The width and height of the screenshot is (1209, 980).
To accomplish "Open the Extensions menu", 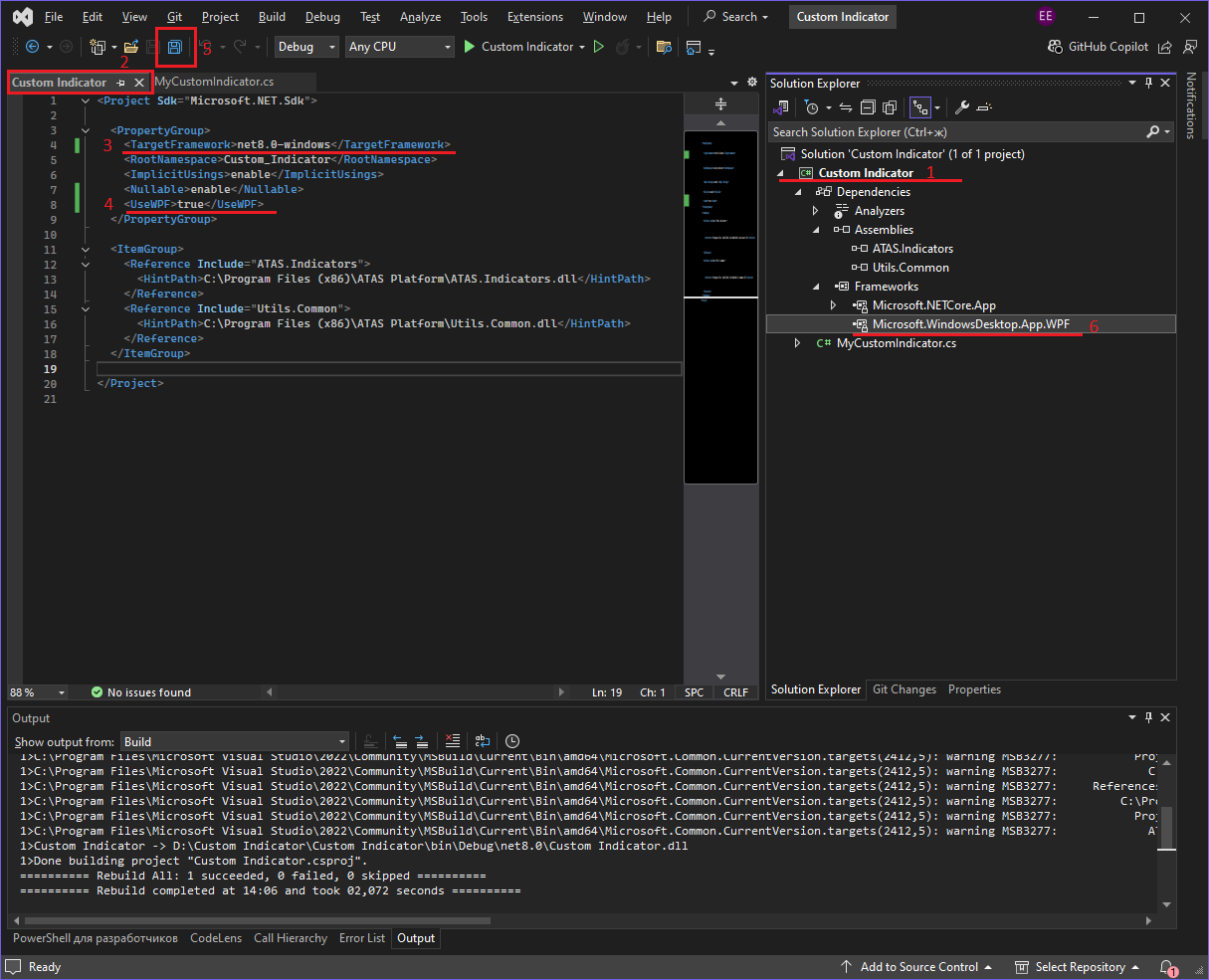I will [535, 17].
